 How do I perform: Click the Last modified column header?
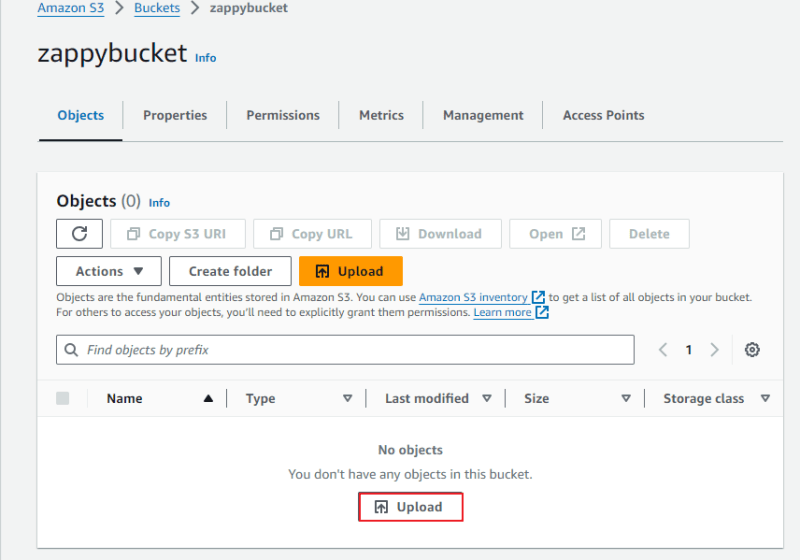coord(427,398)
